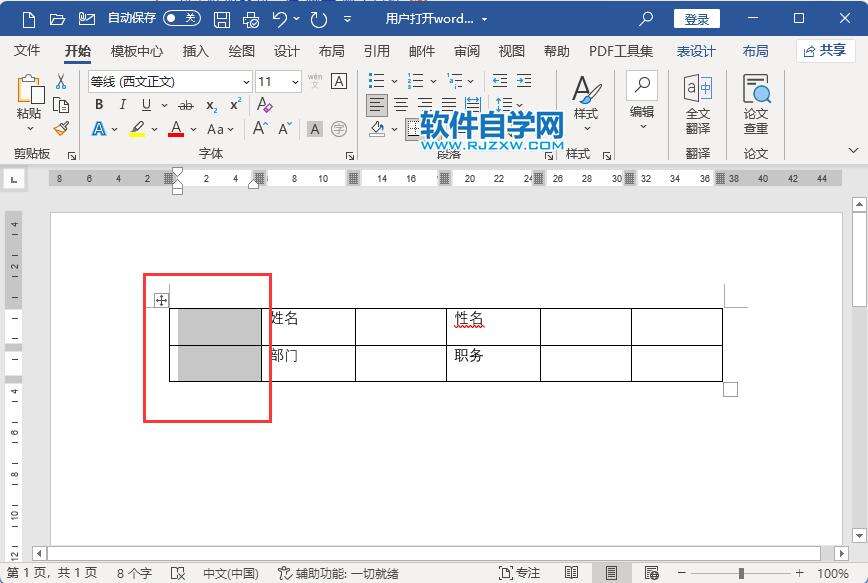Click the paper plagiarism check icon (论文查重)
Image resolution: width=868 pixels, height=583 pixels.
tap(756, 104)
